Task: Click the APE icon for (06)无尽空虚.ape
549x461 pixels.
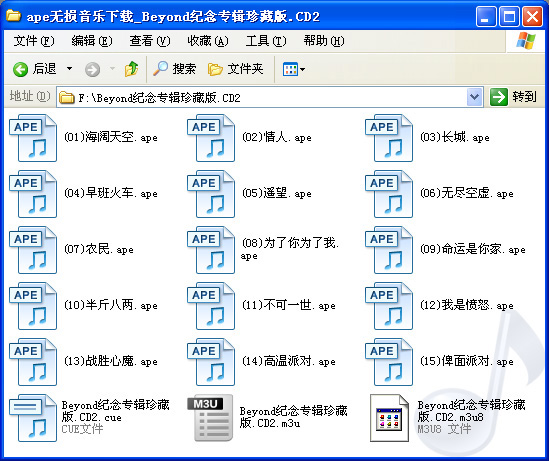Action: (389, 194)
